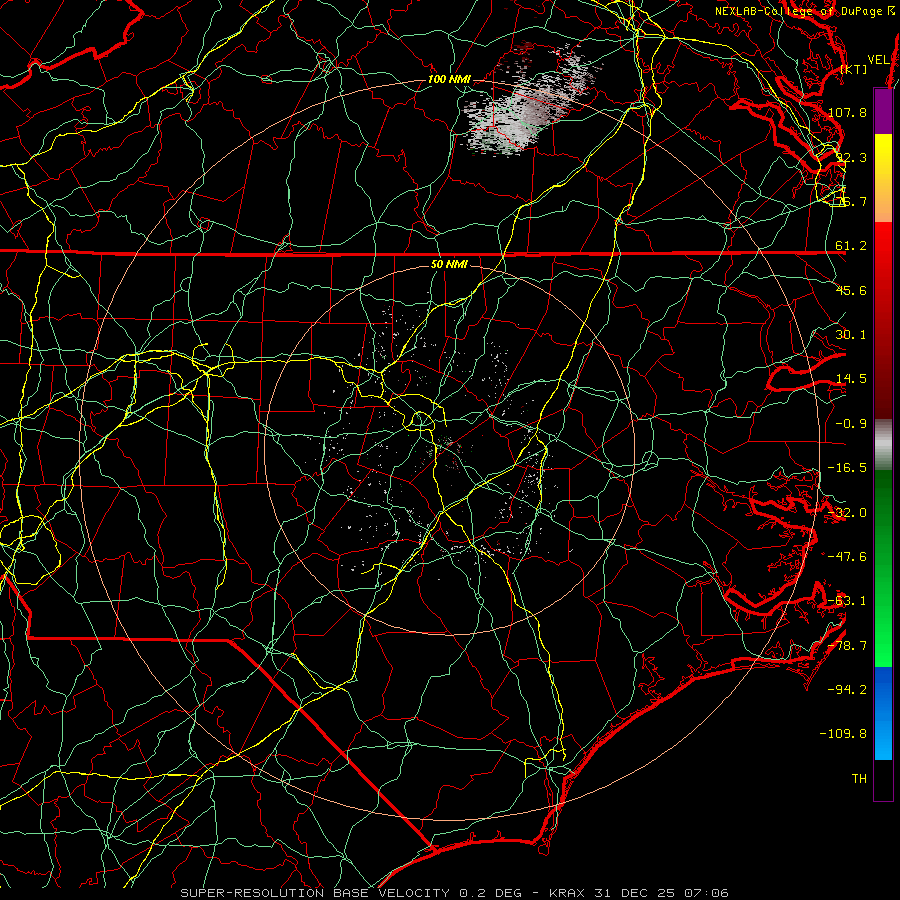Viewport: 900px width, 900px height.
Task: Select the -94.2 legend value
Action: tap(847, 690)
